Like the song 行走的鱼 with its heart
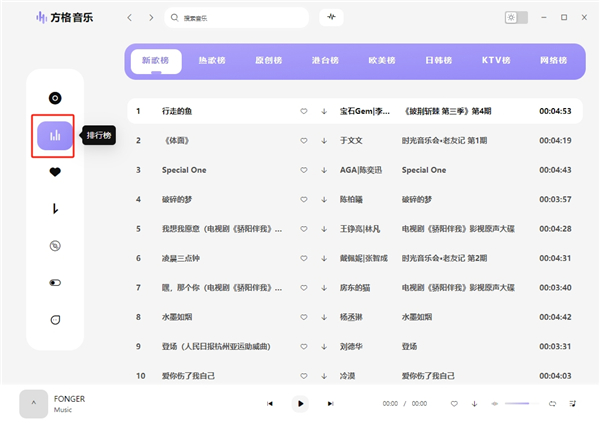This screenshot has height=424, width=600. [304, 111]
